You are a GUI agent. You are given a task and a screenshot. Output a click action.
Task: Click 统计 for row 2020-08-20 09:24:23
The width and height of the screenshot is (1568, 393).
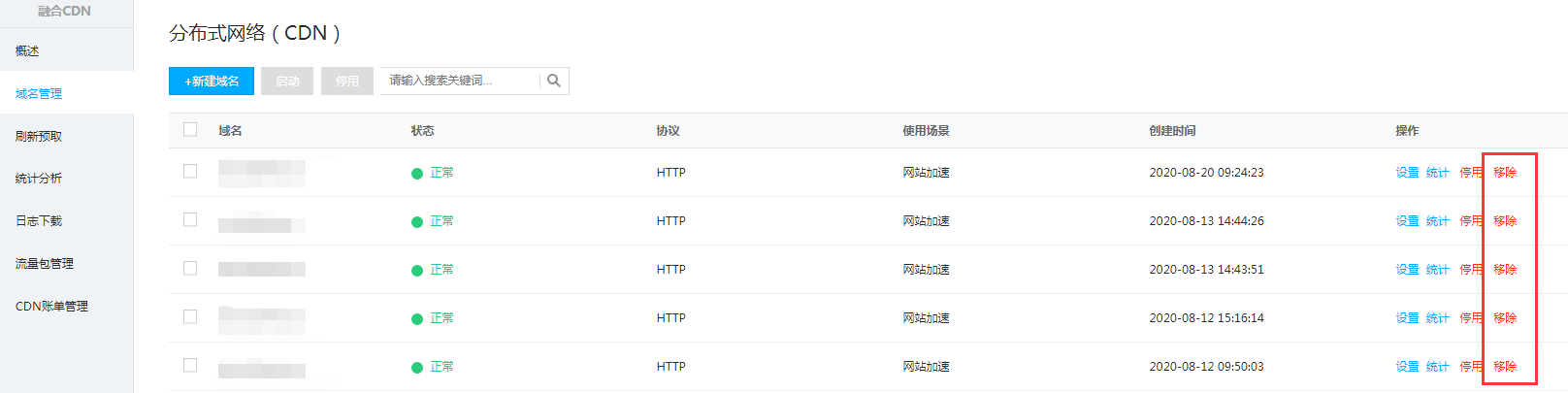coord(1437,173)
